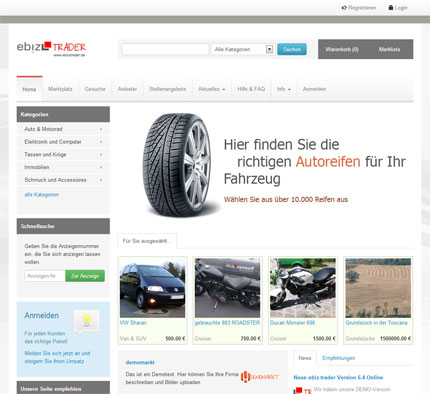Click the Anzeigen-Nr. input field

(x=45, y=276)
